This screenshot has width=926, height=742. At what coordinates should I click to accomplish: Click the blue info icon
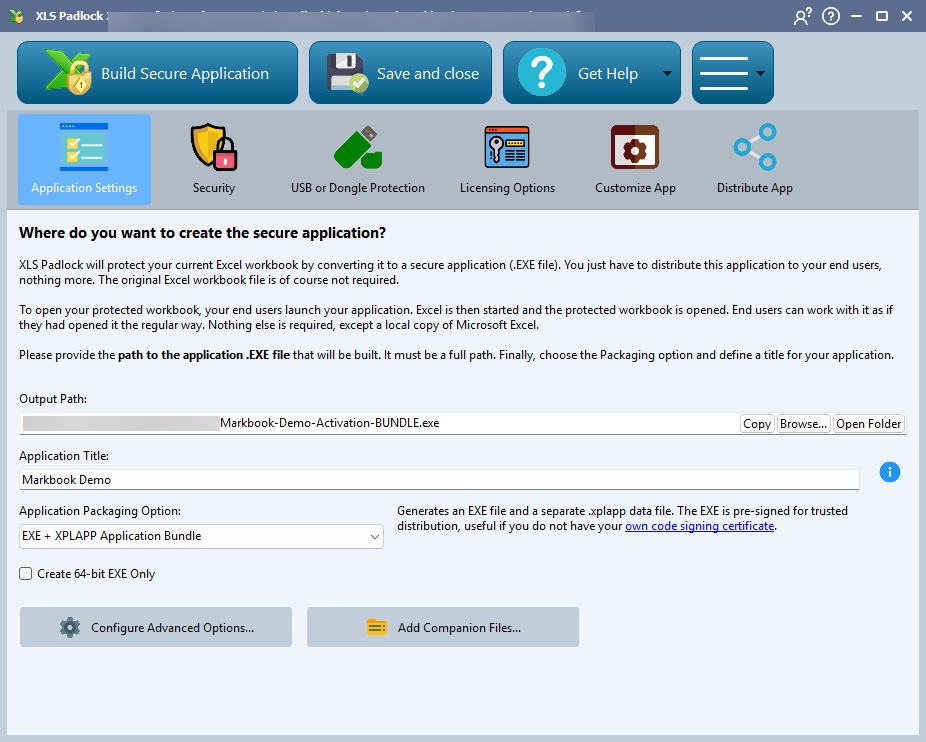pos(889,472)
